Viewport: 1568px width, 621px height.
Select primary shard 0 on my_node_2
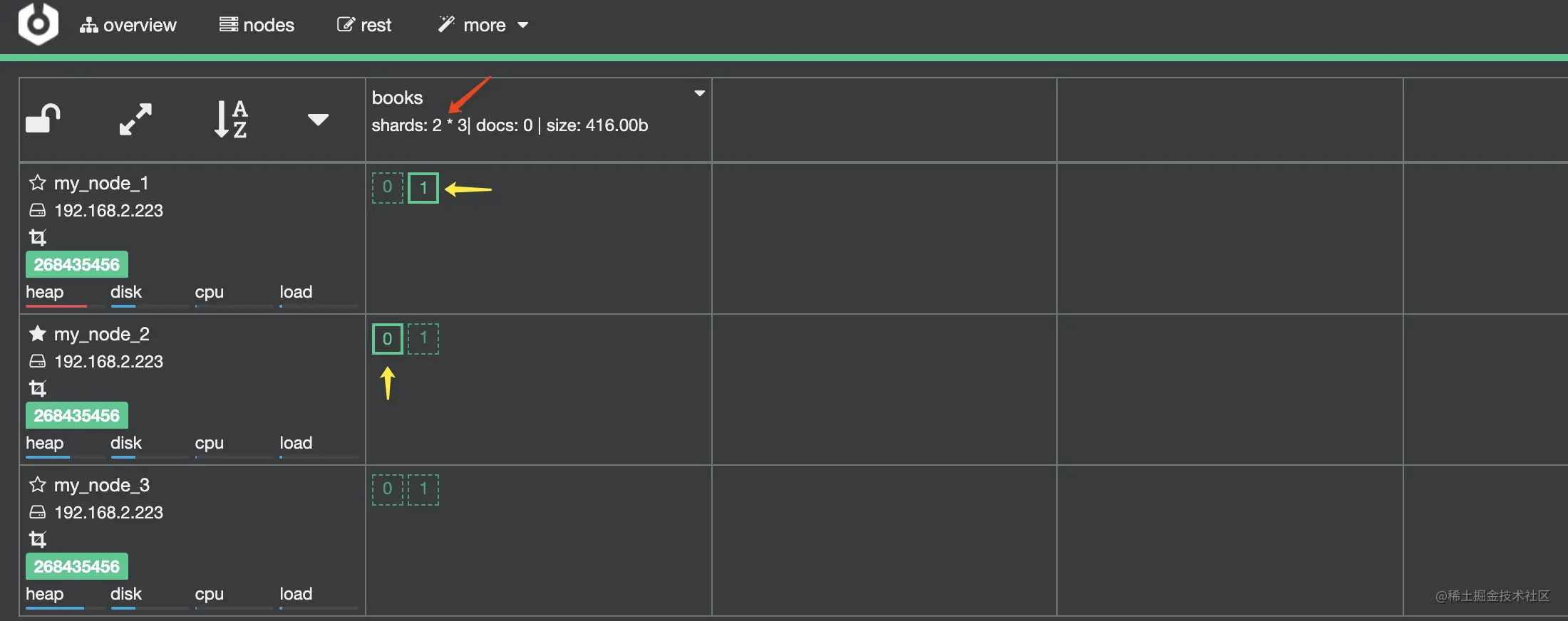(387, 339)
